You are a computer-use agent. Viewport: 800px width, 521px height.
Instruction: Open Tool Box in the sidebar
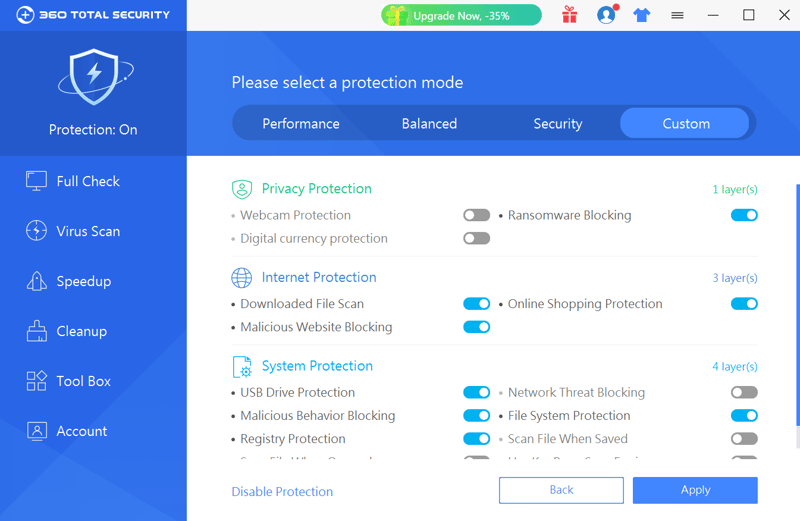pyautogui.click(x=69, y=381)
